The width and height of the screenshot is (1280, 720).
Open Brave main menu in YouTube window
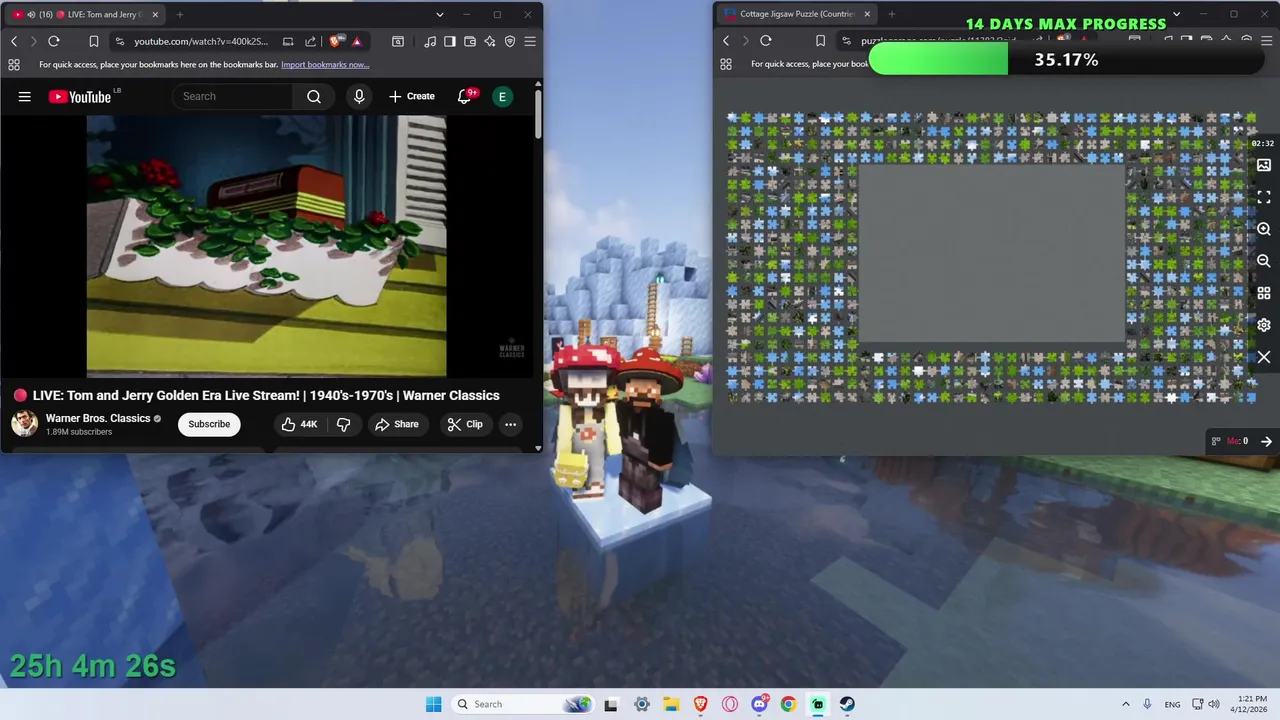(x=530, y=41)
